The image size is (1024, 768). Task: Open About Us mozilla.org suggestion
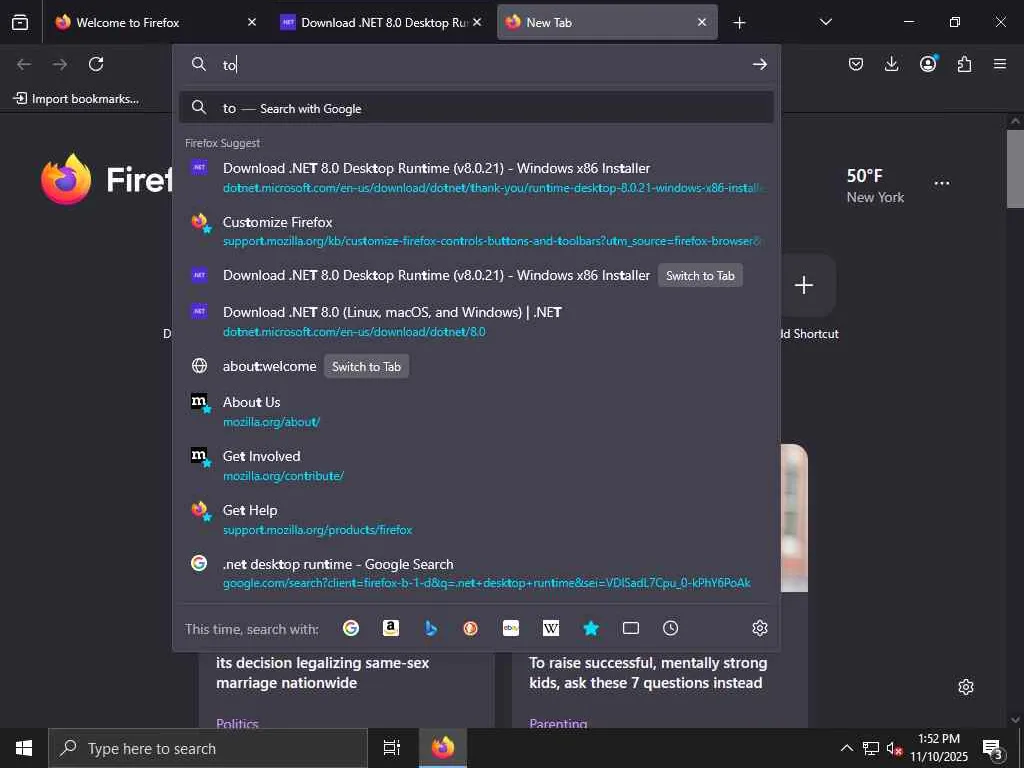click(476, 411)
